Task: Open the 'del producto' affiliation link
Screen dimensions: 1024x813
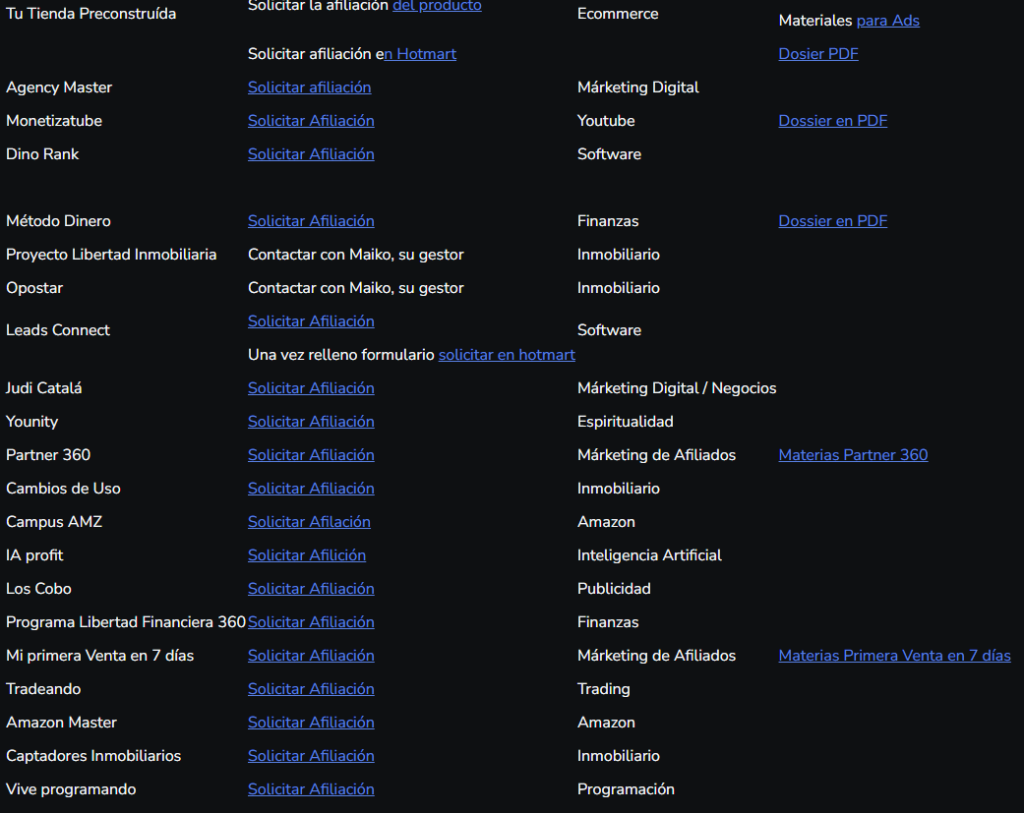Action: click(437, 6)
